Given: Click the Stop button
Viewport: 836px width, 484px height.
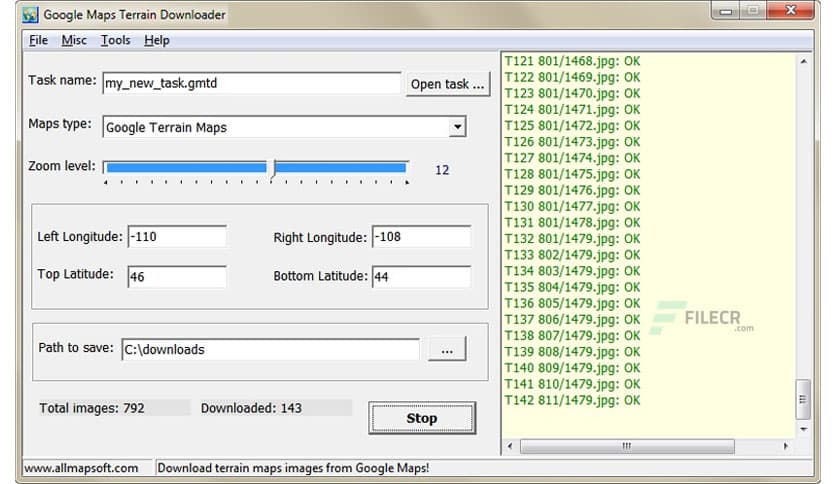Looking at the screenshot, I should click(422, 418).
